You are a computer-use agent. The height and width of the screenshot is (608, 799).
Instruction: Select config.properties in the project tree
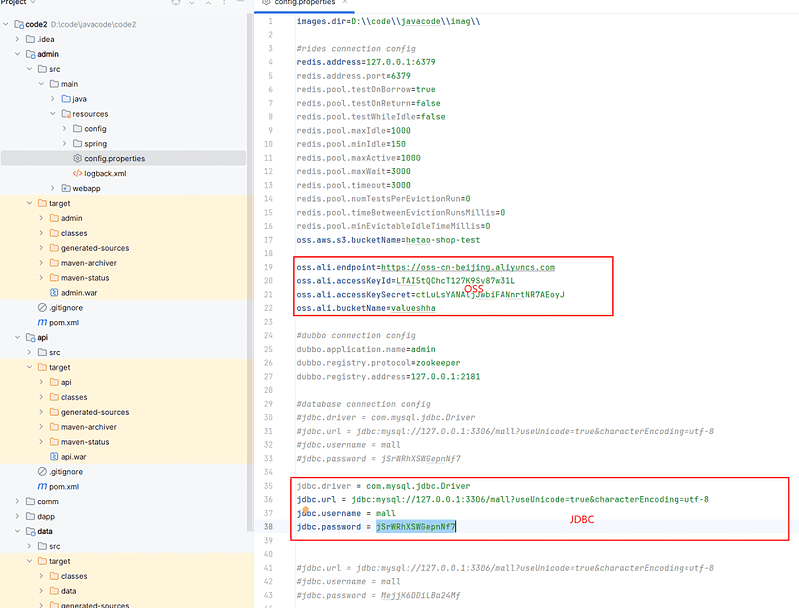(123, 158)
